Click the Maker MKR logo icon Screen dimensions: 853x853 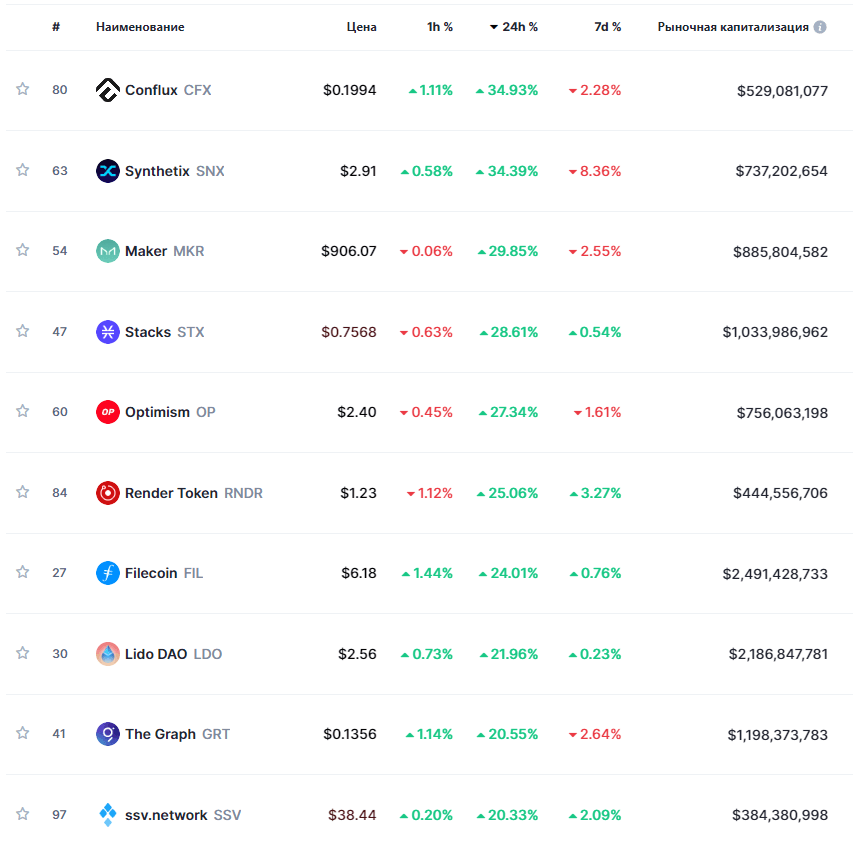tap(107, 251)
